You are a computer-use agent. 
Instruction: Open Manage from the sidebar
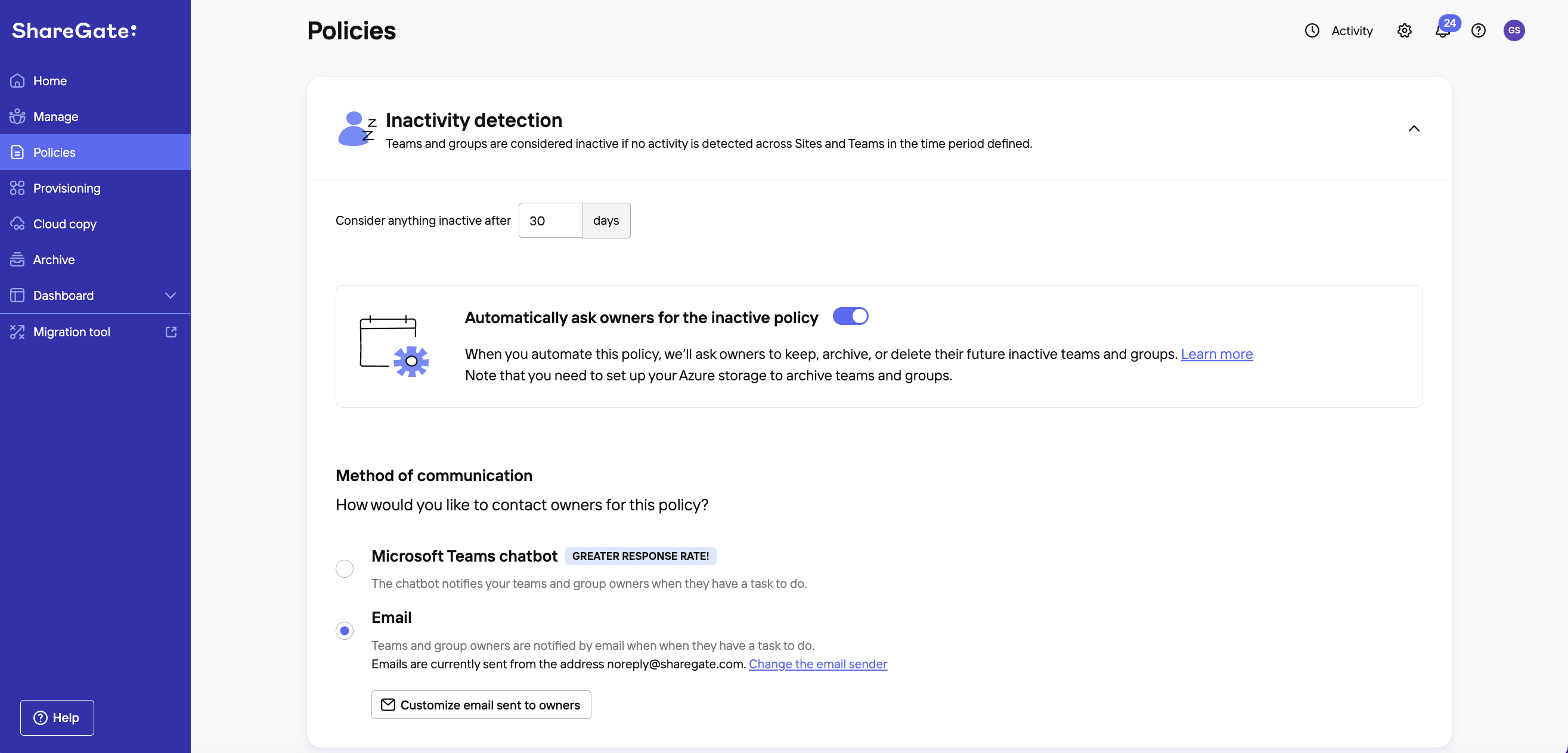[x=55, y=116]
